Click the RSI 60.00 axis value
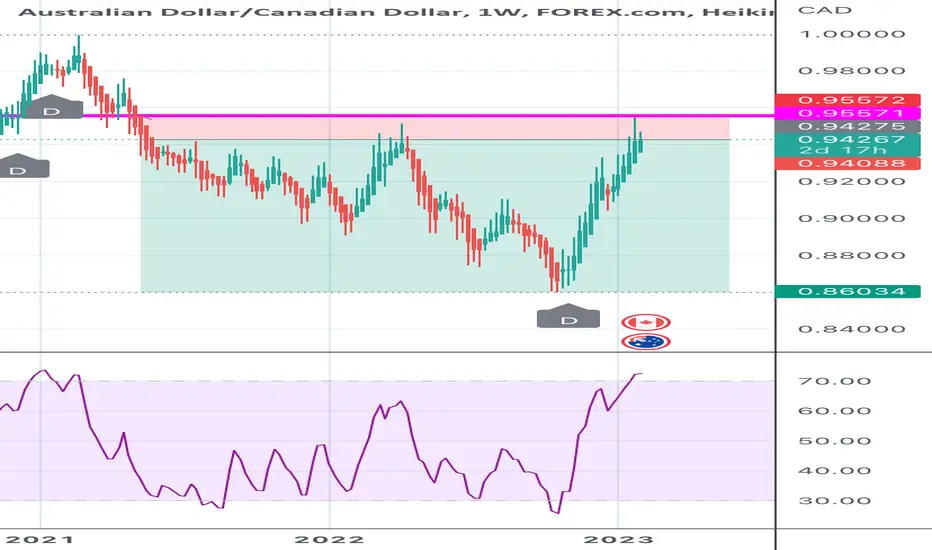The height and width of the screenshot is (550, 932). (x=835, y=411)
